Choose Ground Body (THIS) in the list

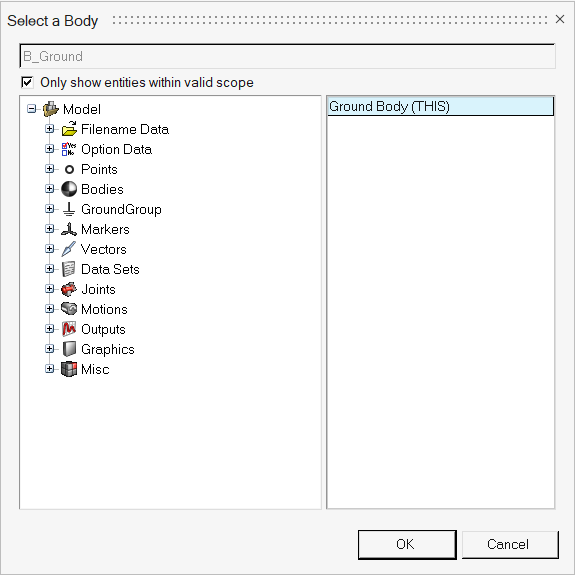440,106
